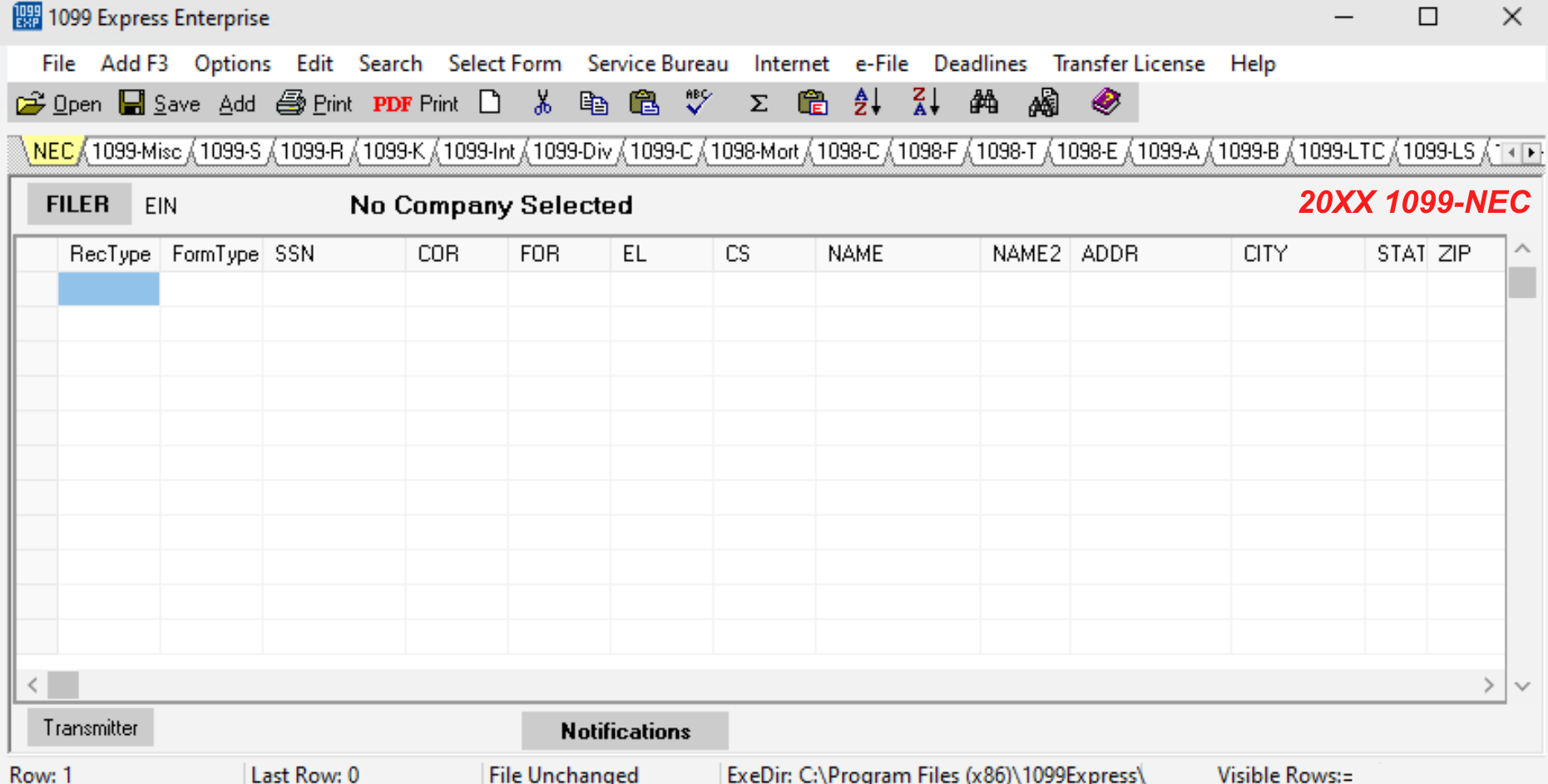Open the Notifications panel
This screenshot has height=784, width=1548.
pos(626,731)
